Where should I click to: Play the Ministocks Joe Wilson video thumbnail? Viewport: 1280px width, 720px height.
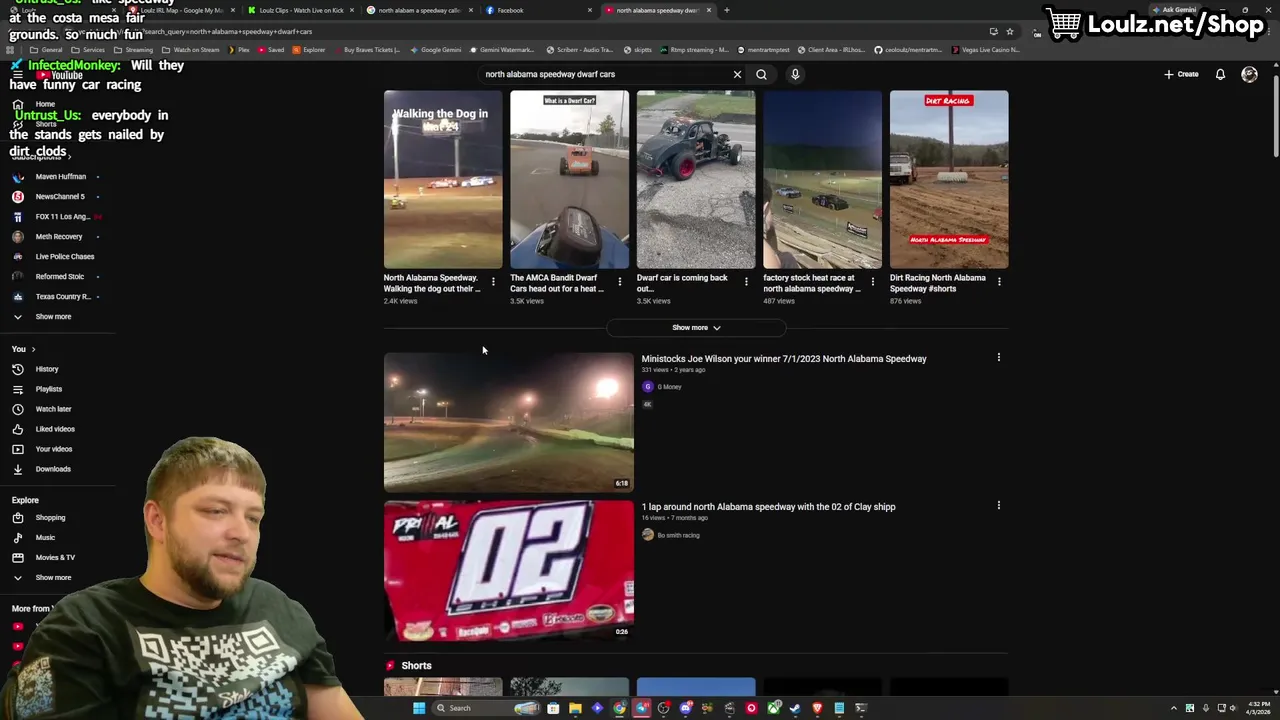[x=509, y=422]
